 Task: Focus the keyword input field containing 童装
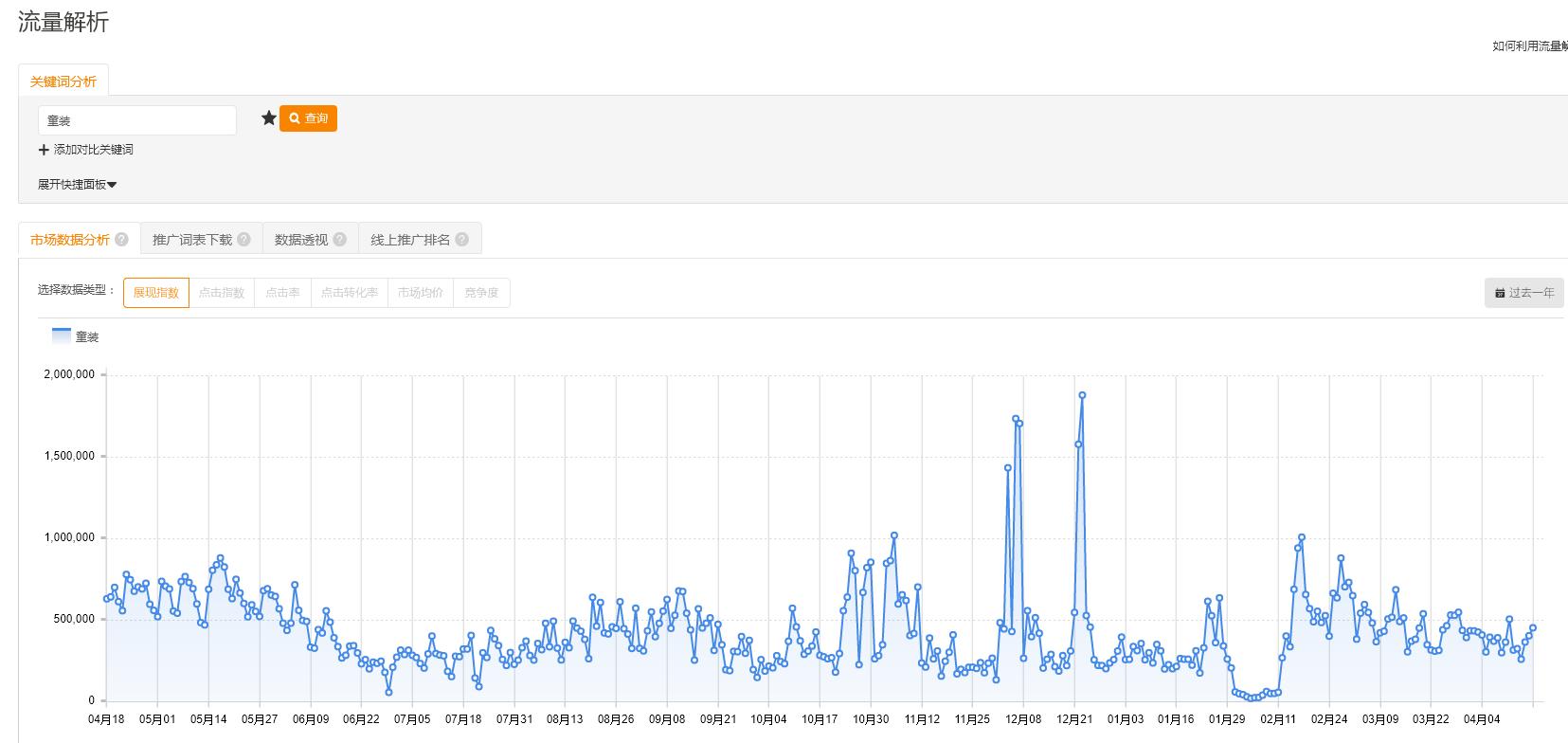click(137, 120)
